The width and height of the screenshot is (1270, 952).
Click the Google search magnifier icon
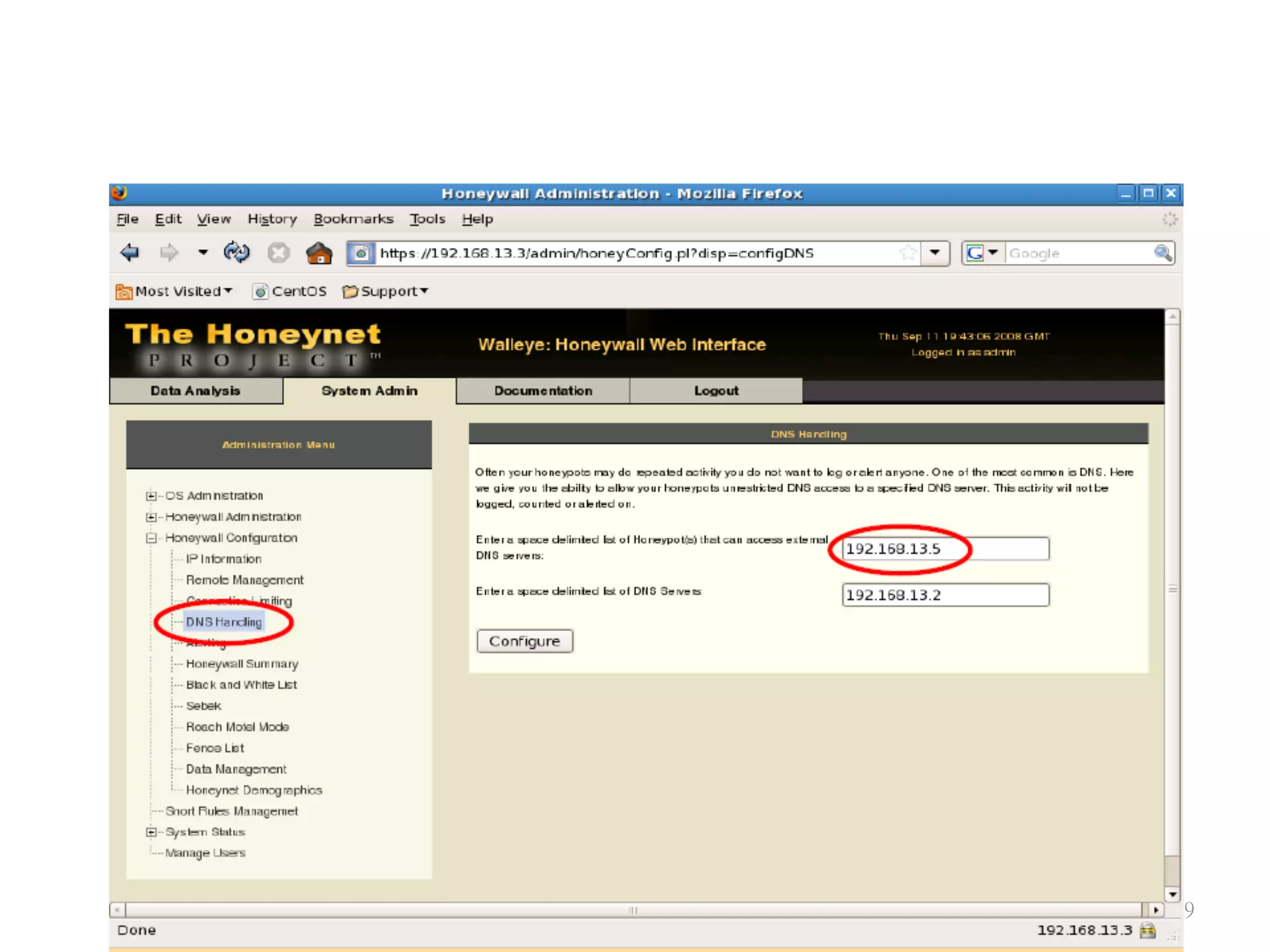1162,253
